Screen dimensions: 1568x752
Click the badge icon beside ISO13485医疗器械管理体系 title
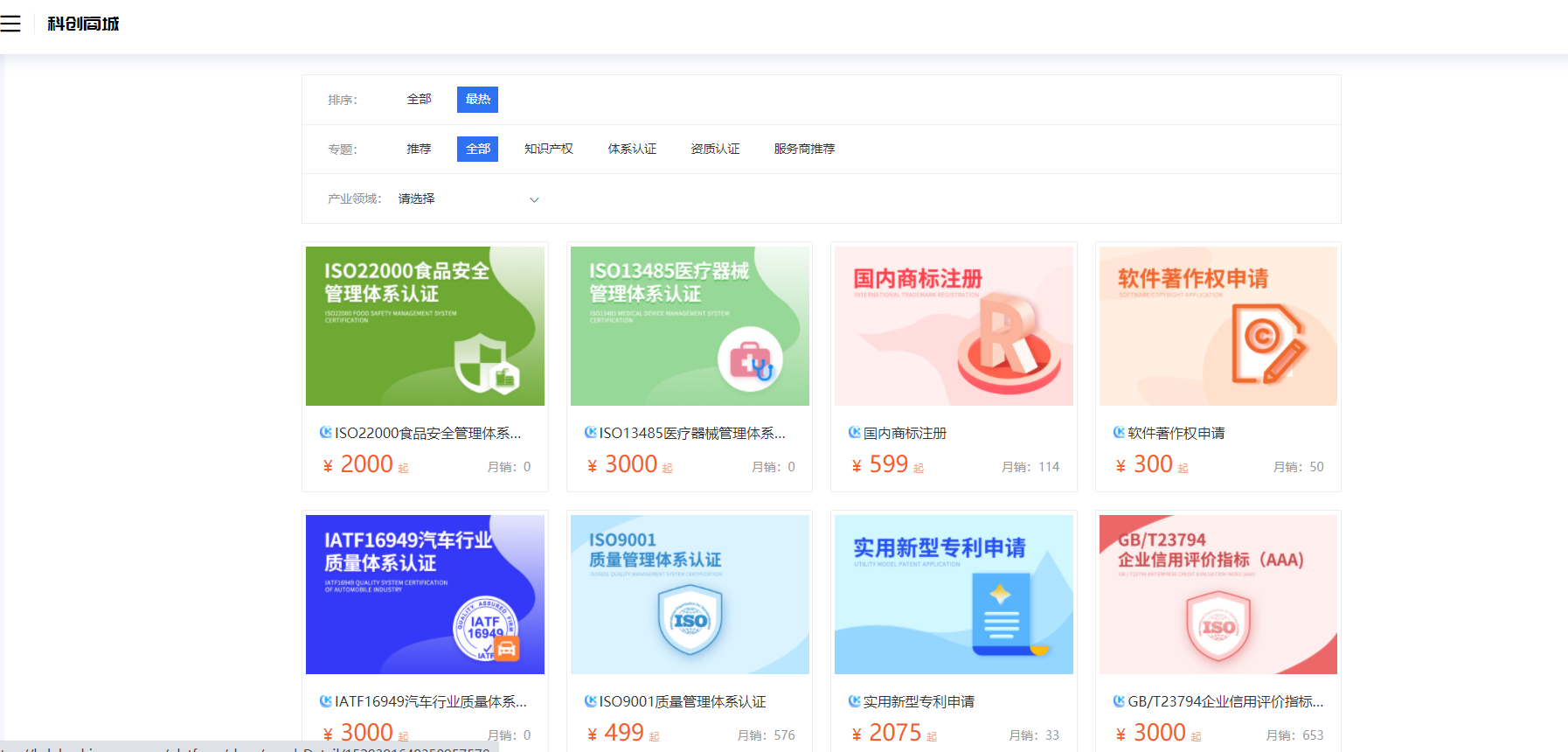click(x=591, y=432)
